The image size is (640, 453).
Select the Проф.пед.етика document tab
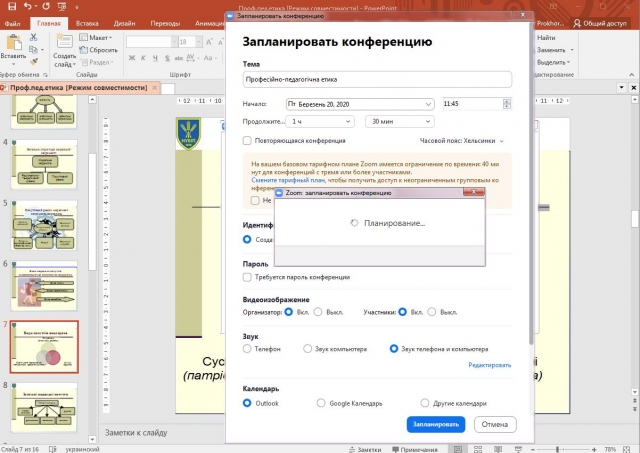(79, 87)
